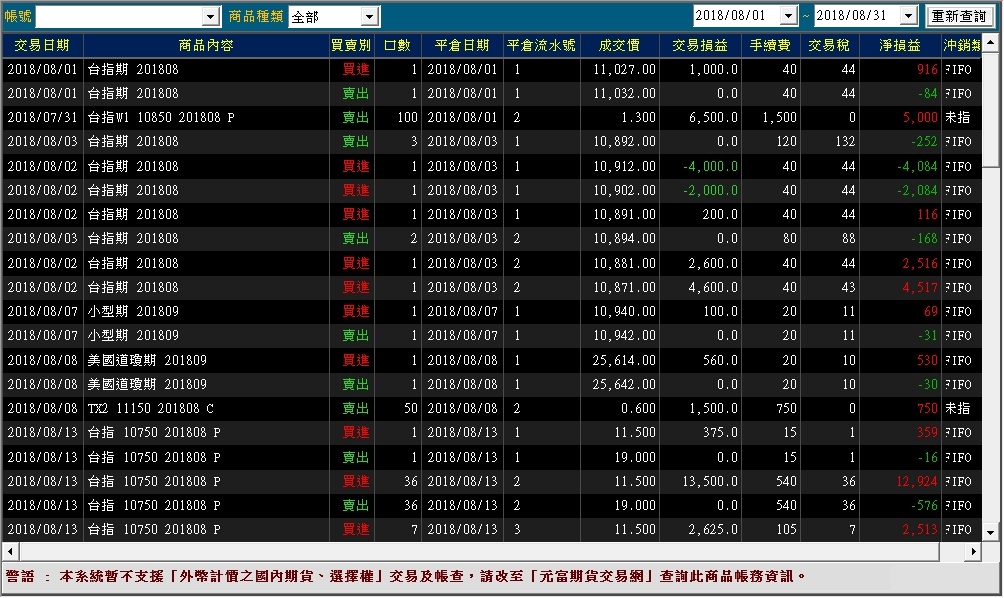Click the 平倉流水號 column header
This screenshot has width=1004, height=598.
pos(542,45)
